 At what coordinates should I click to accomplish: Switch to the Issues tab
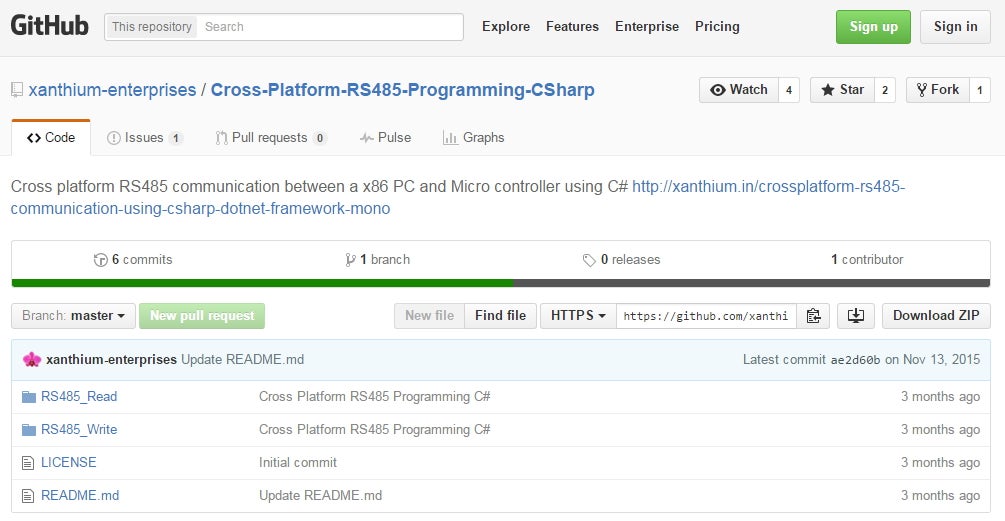[144, 138]
